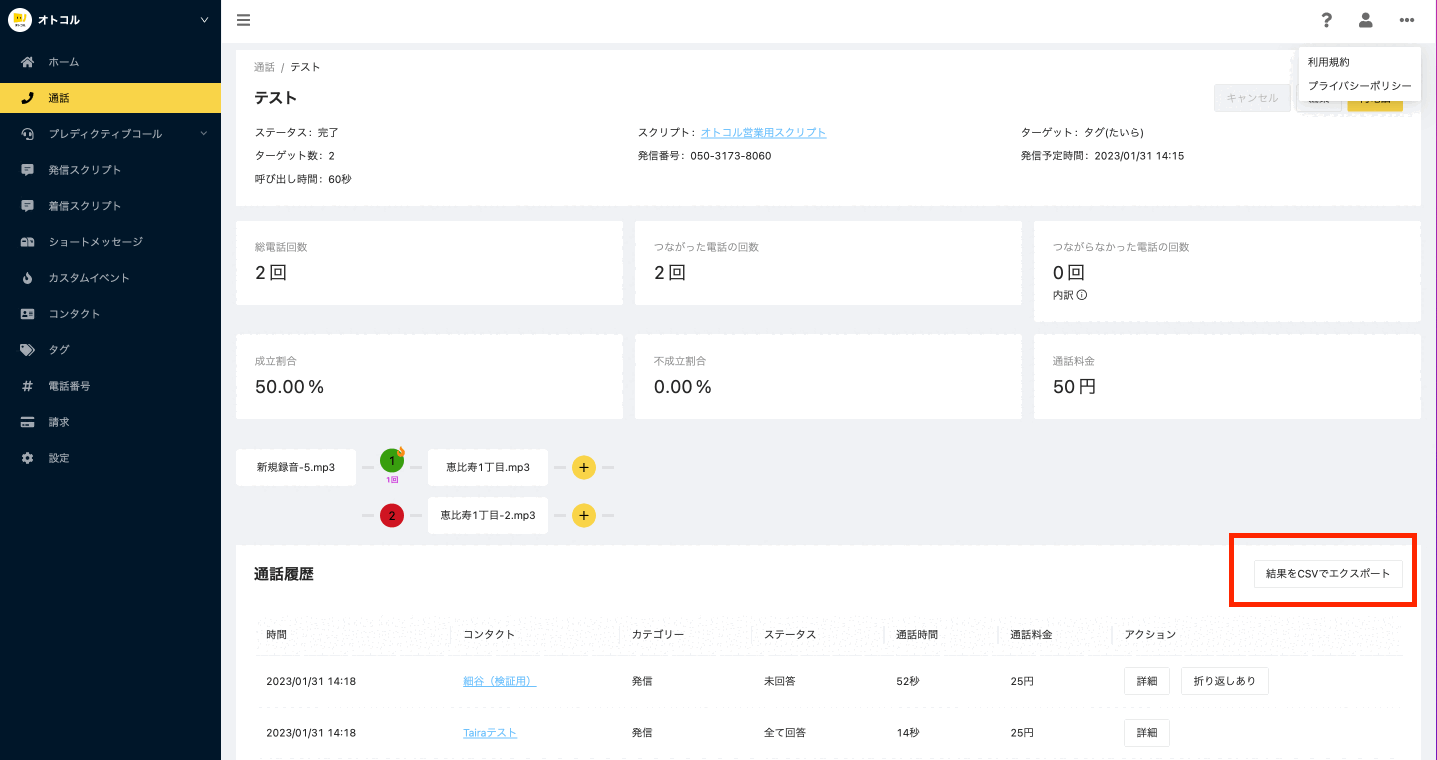Click 詳細 in the 細谷（検証用） row
The image size is (1437, 760).
[1147, 681]
